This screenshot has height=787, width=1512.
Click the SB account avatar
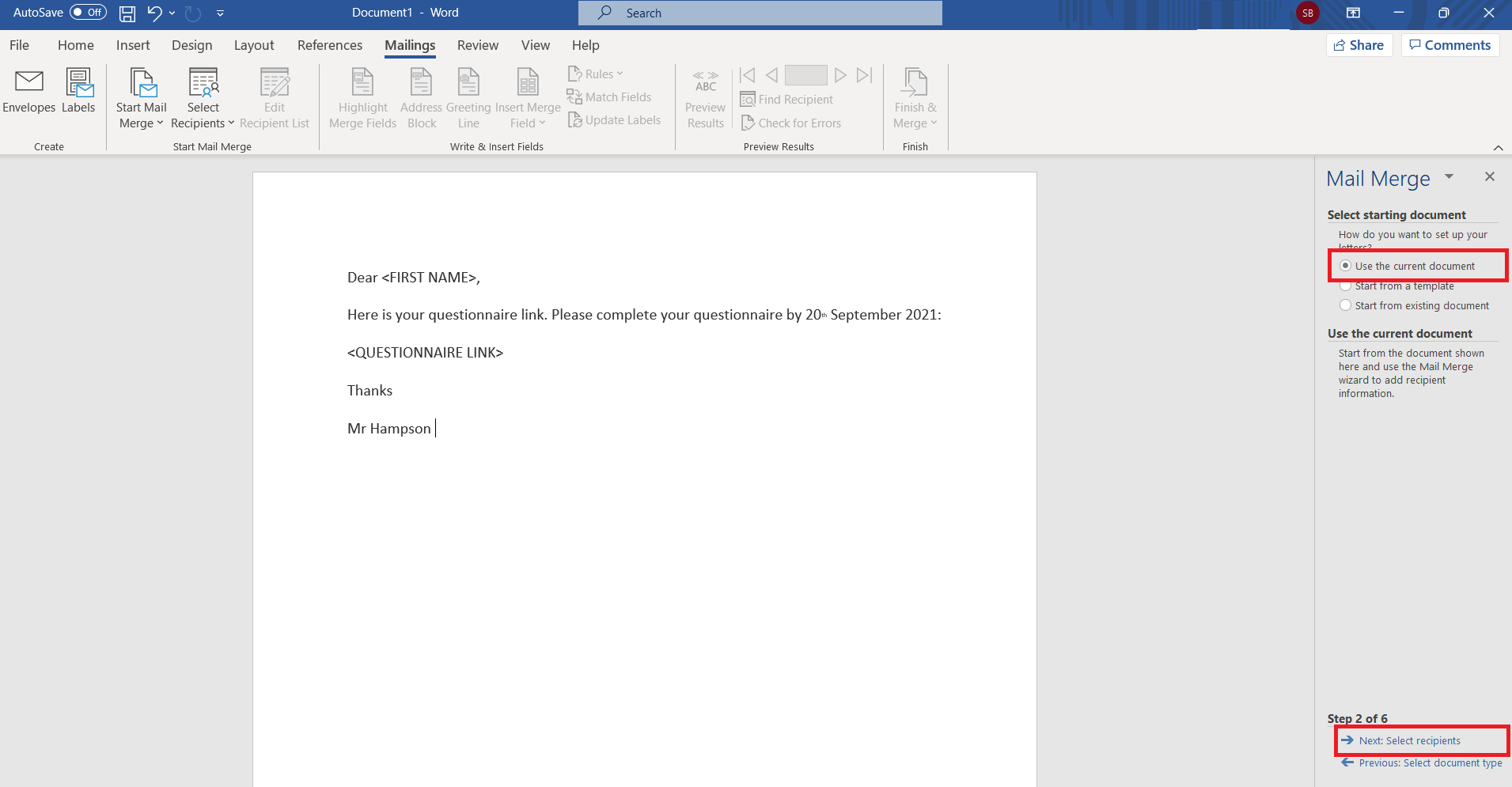point(1307,13)
